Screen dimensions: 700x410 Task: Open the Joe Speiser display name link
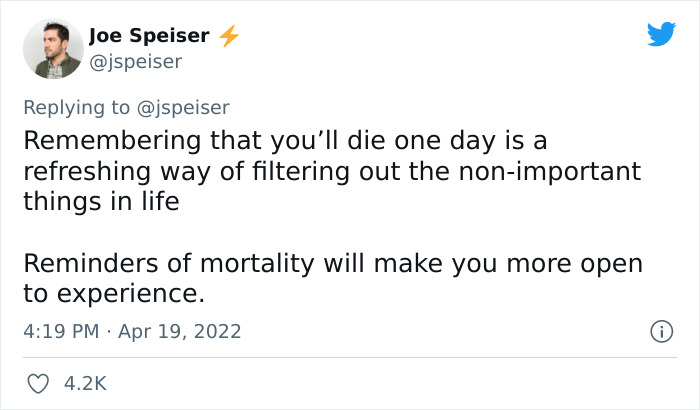pos(149,36)
